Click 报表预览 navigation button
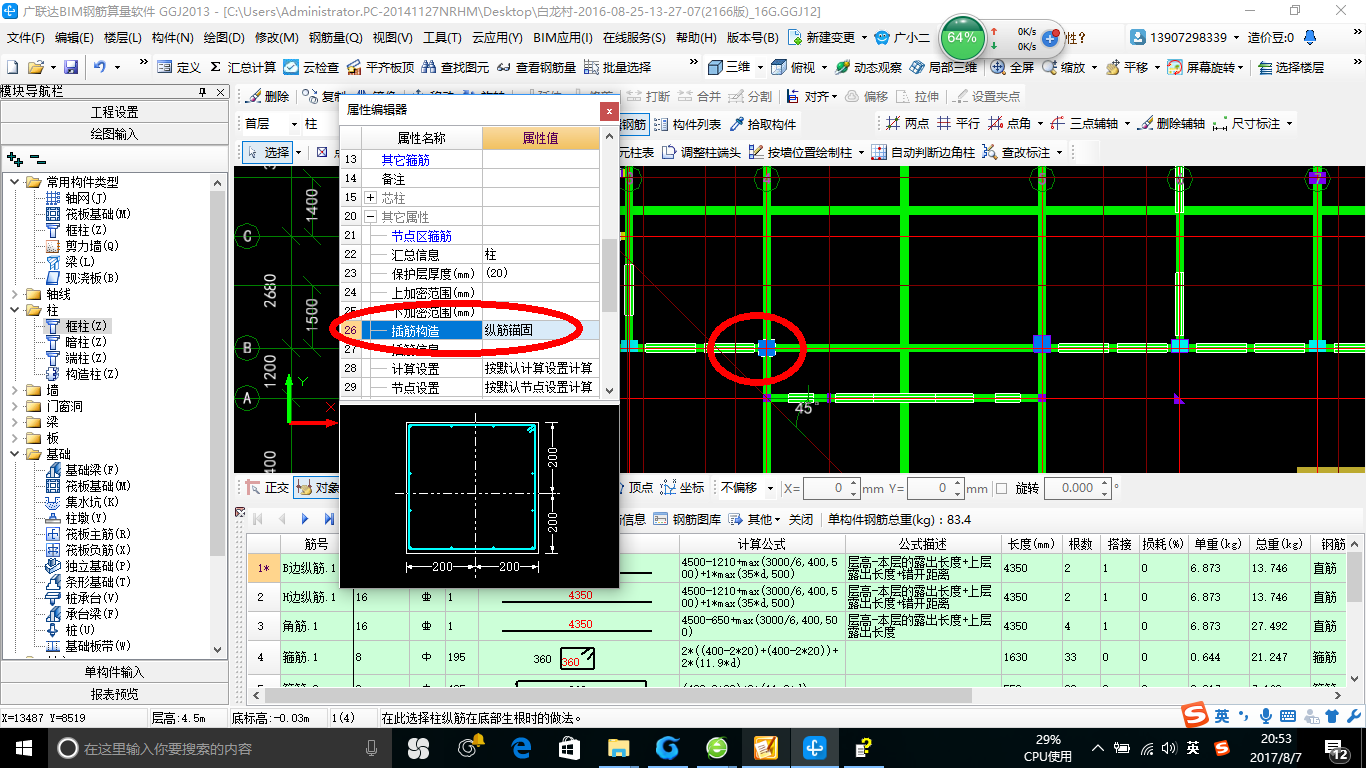Screen dimensions: 1366x768 point(114,694)
